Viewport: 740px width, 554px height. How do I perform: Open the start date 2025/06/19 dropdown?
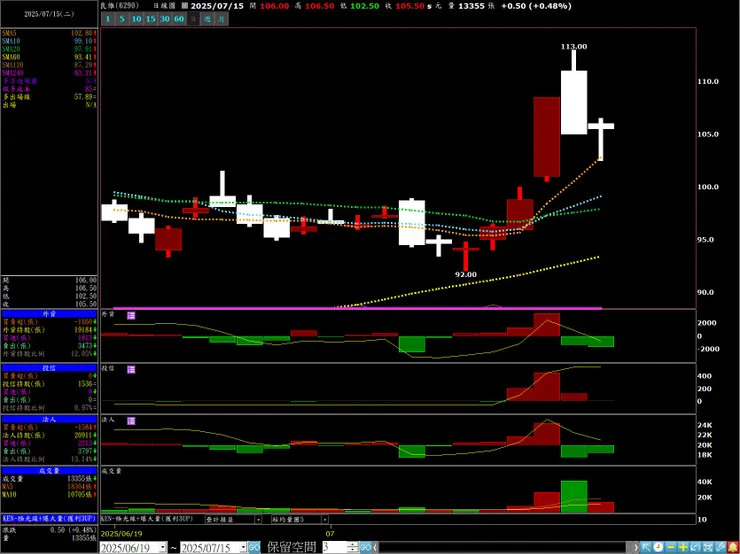pyautogui.click(x=163, y=547)
